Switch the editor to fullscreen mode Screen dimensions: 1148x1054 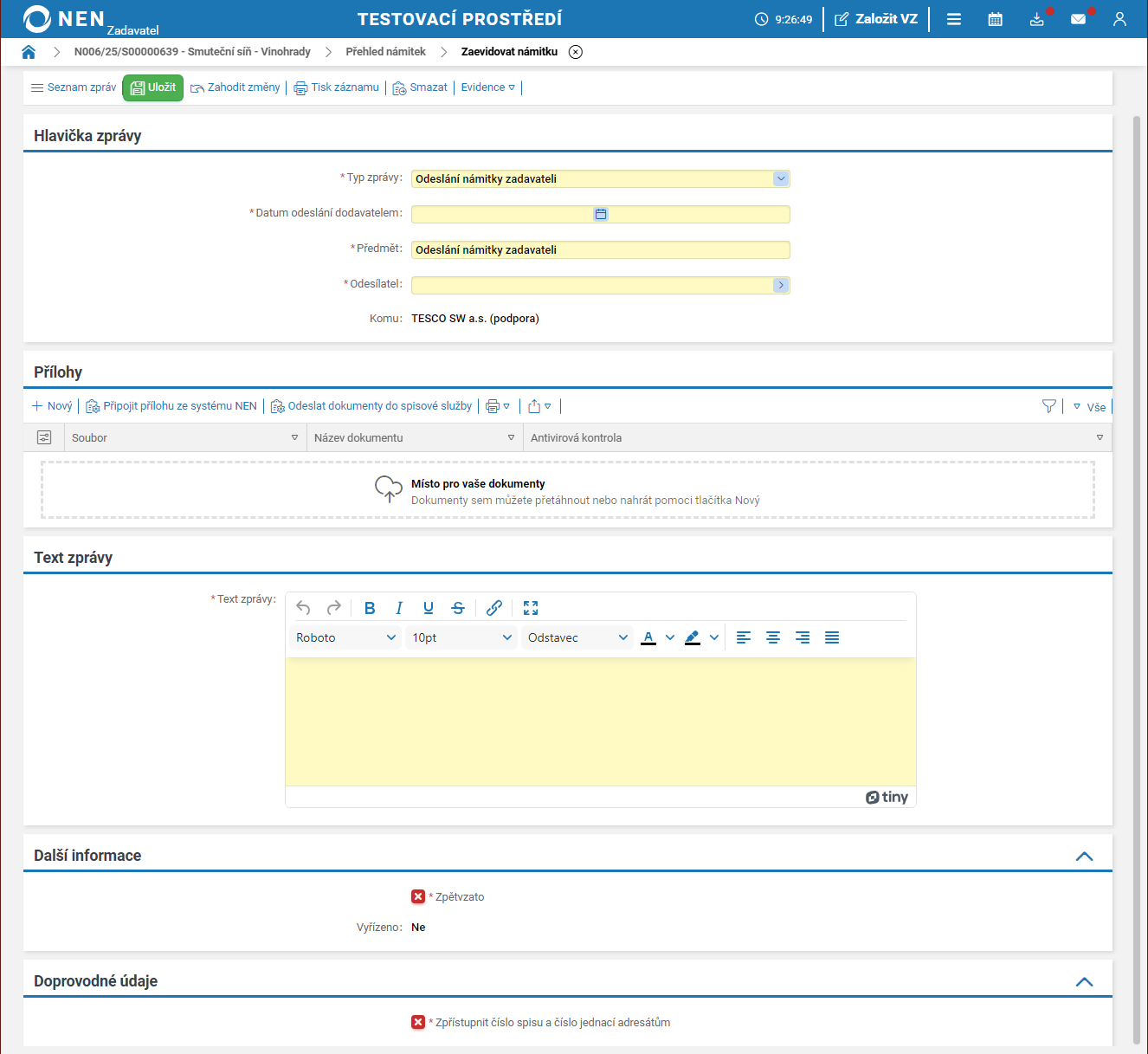531,608
